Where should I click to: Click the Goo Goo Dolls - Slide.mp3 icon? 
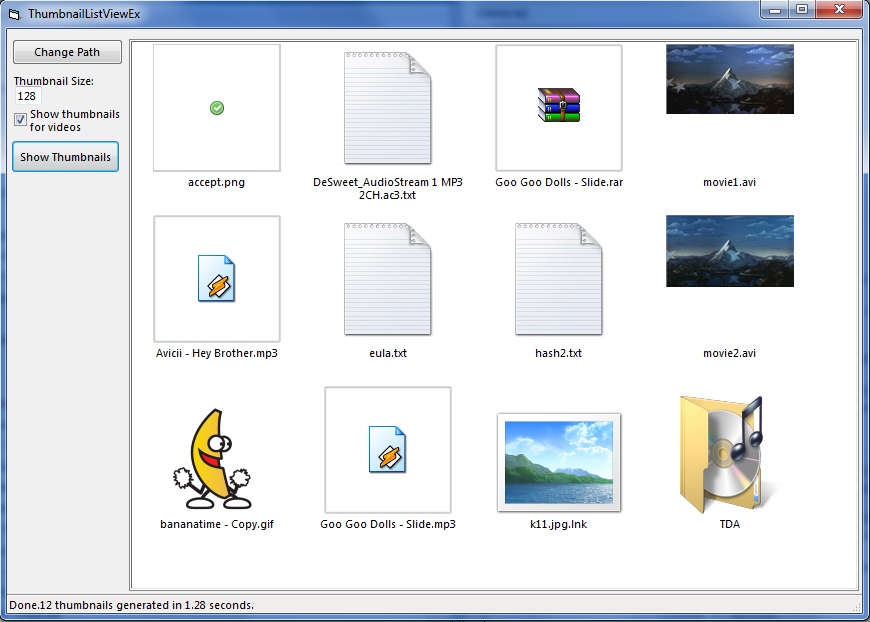[387, 450]
